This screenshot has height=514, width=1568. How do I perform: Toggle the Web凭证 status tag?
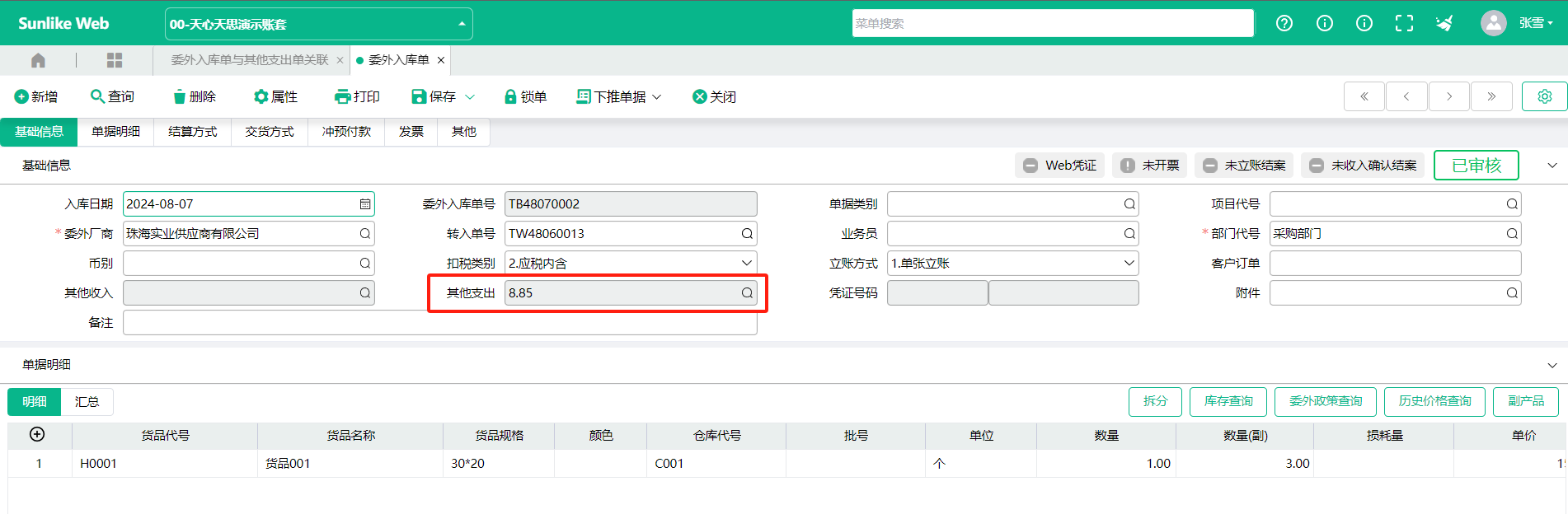point(1059,166)
